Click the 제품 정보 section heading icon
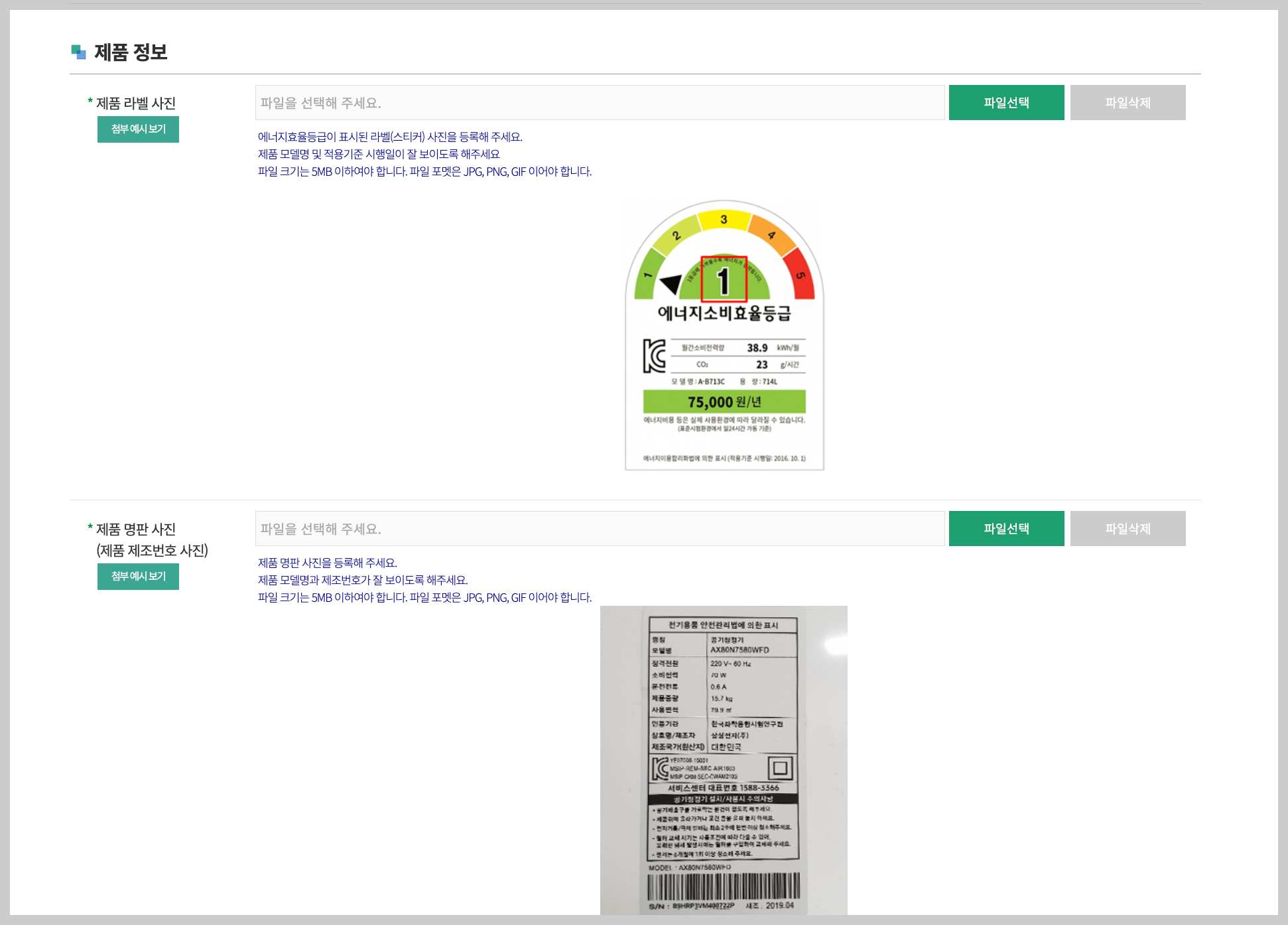Screen dimensions: 1288x925 coord(78,52)
